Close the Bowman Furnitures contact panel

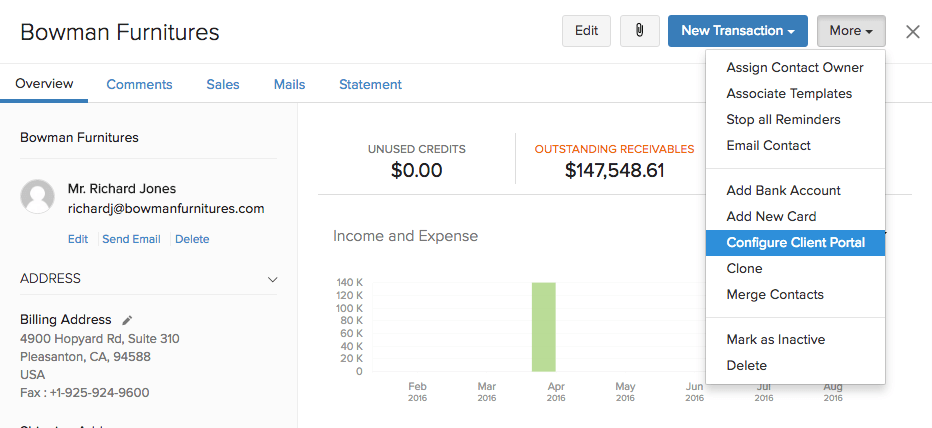coord(912,31)
